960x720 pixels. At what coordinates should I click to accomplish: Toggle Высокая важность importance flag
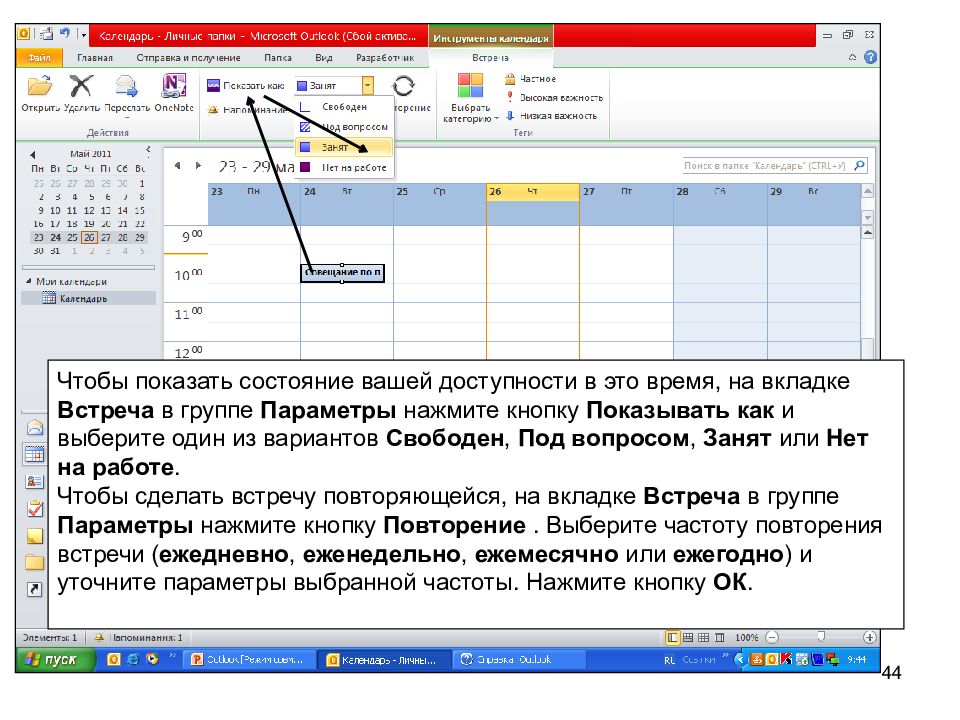(554, 97)
